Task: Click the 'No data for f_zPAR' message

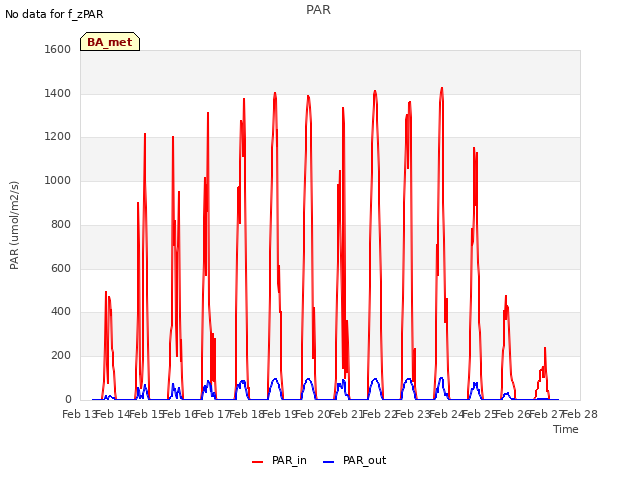Action: tap(54, 14)
